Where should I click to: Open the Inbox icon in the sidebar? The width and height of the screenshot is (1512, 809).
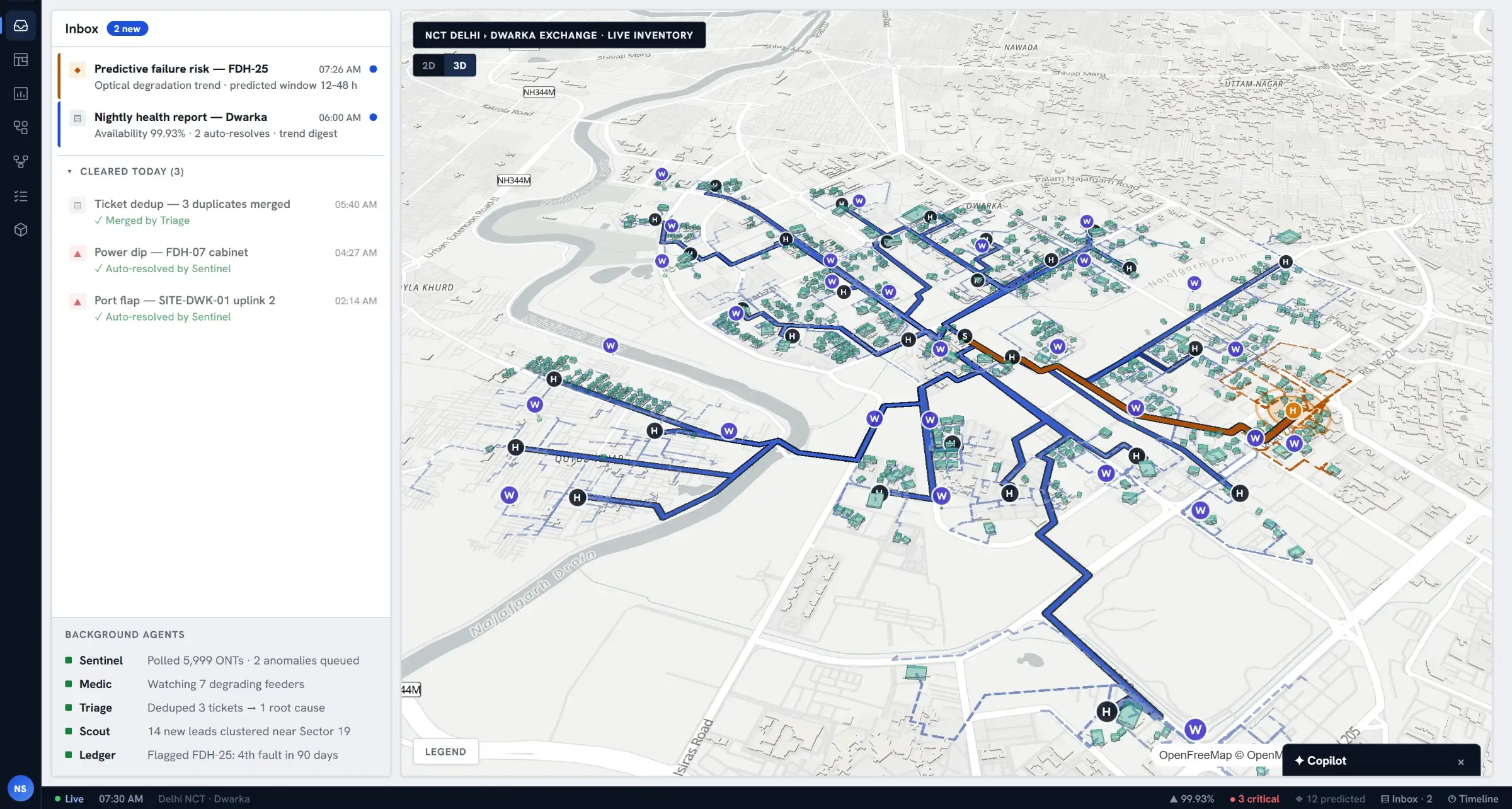[x=21, y=26]
